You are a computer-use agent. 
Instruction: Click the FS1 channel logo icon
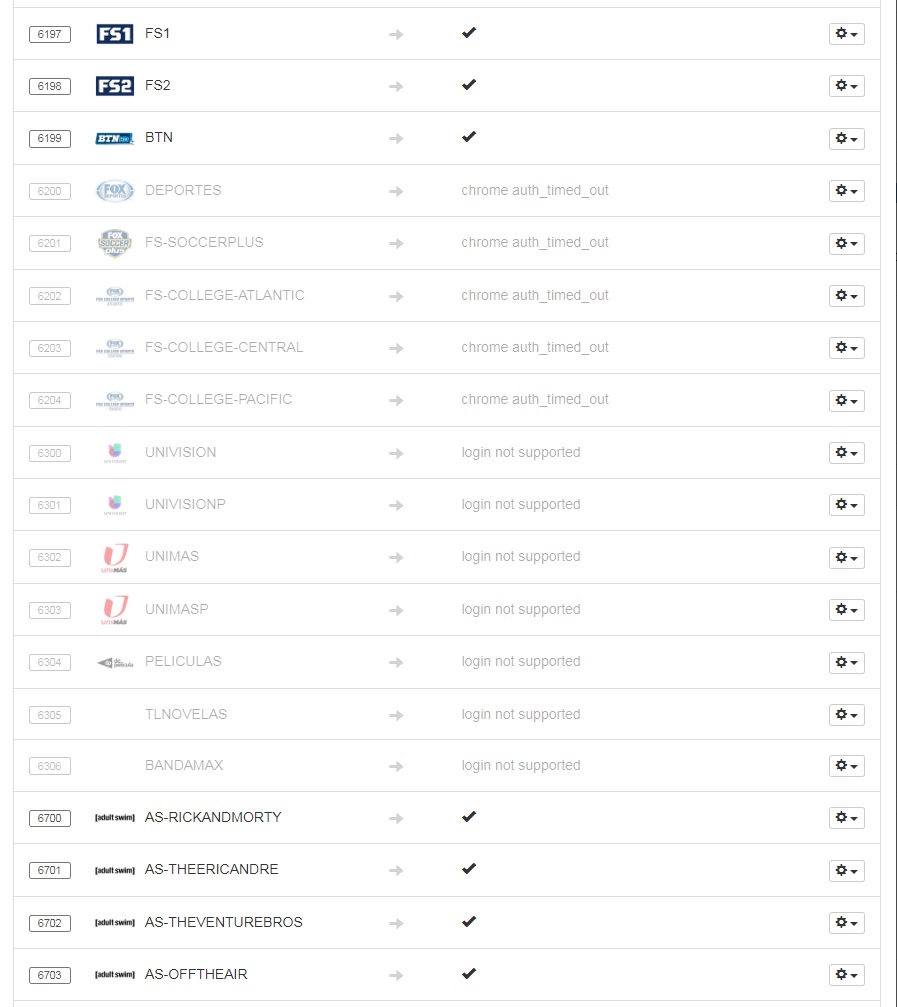pyautogui.click(x=114, y=34)
